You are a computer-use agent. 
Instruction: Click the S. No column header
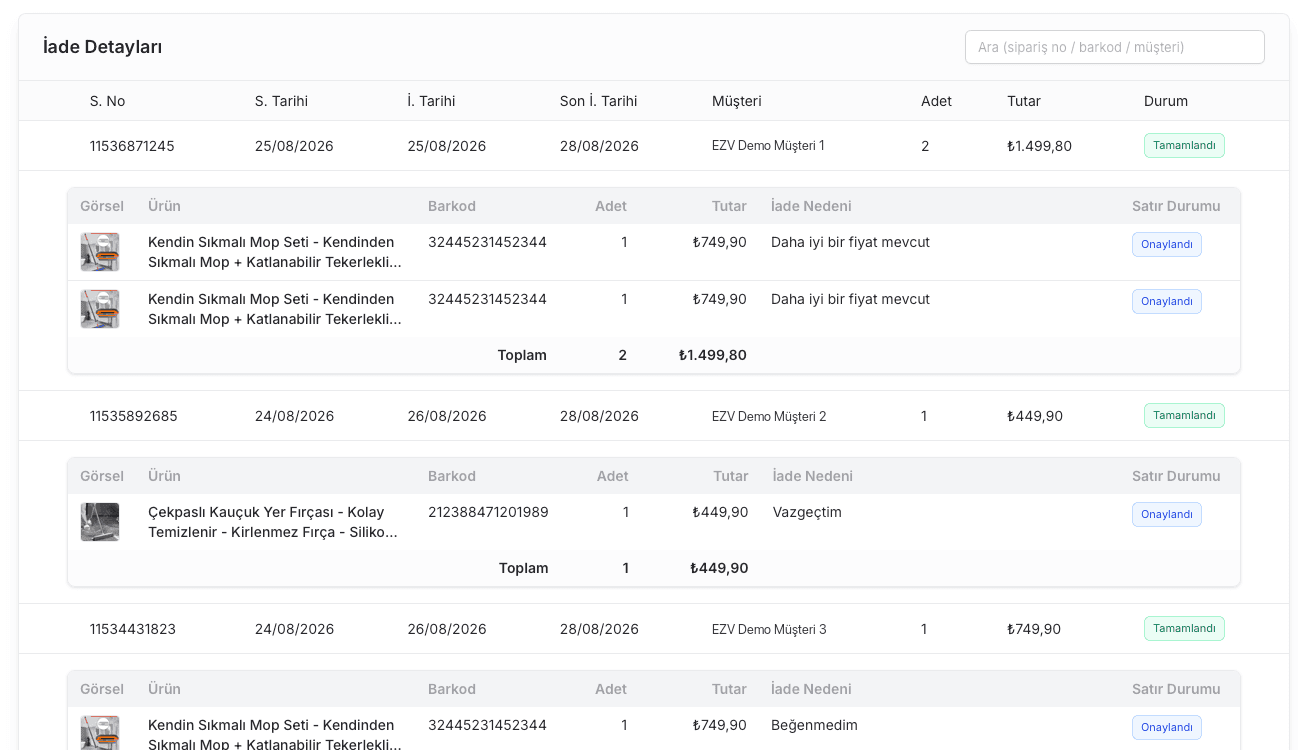click(x=107, y=101)
